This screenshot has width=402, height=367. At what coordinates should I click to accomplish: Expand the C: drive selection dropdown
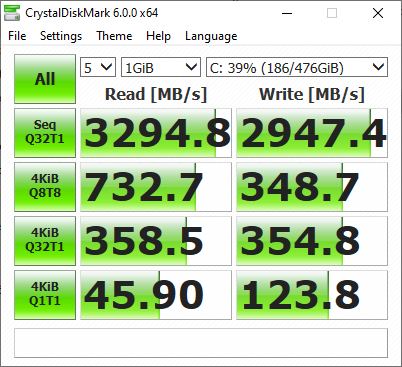(297, 67)
